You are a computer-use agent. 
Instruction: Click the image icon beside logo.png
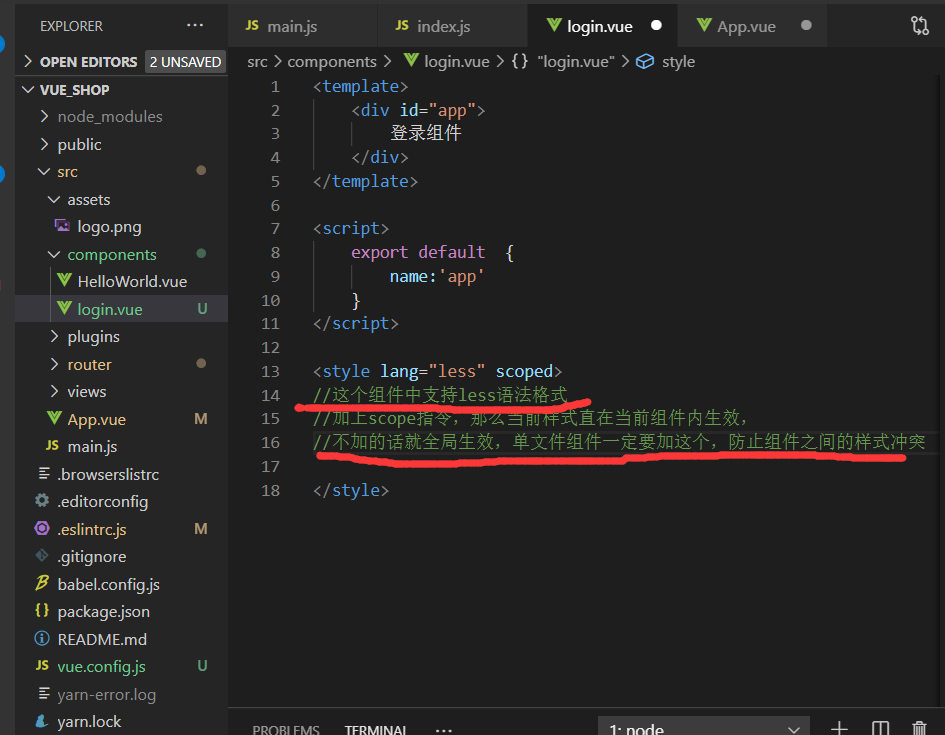62,225
